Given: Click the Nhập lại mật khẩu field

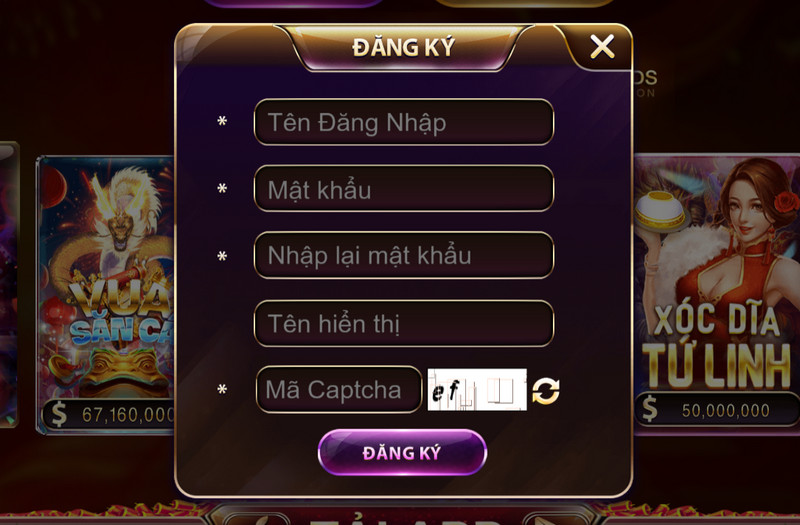Looking at the screenshot, I should [404, 255].
